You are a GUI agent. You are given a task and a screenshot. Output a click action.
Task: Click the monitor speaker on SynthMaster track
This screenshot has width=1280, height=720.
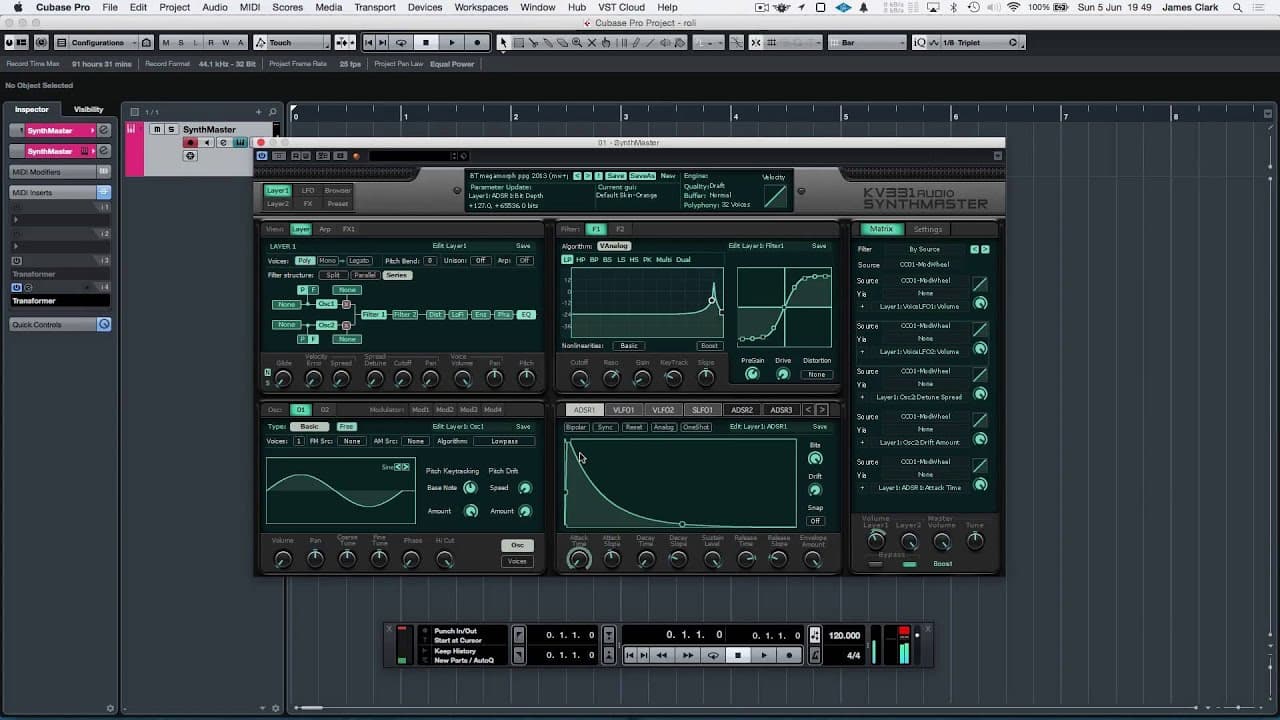[x=207, y=143]
